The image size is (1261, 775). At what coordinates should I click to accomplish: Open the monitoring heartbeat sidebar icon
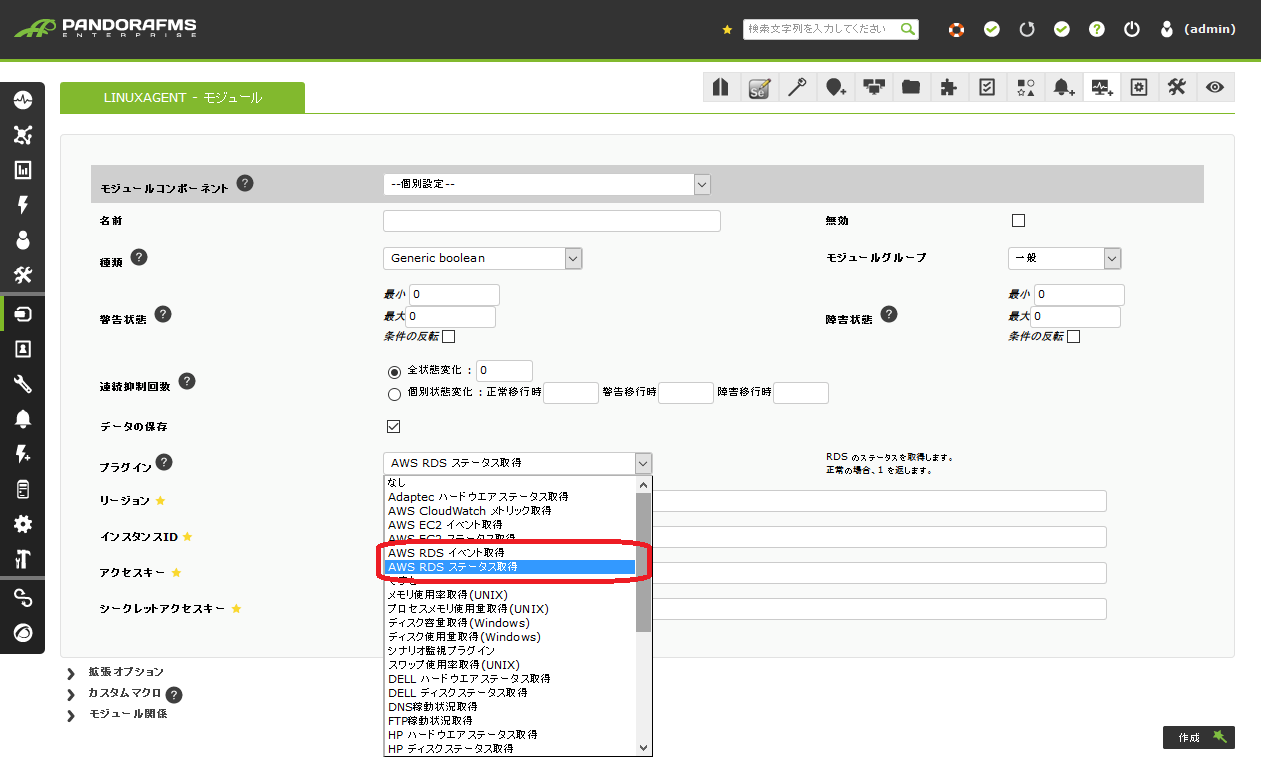[22, 100]
